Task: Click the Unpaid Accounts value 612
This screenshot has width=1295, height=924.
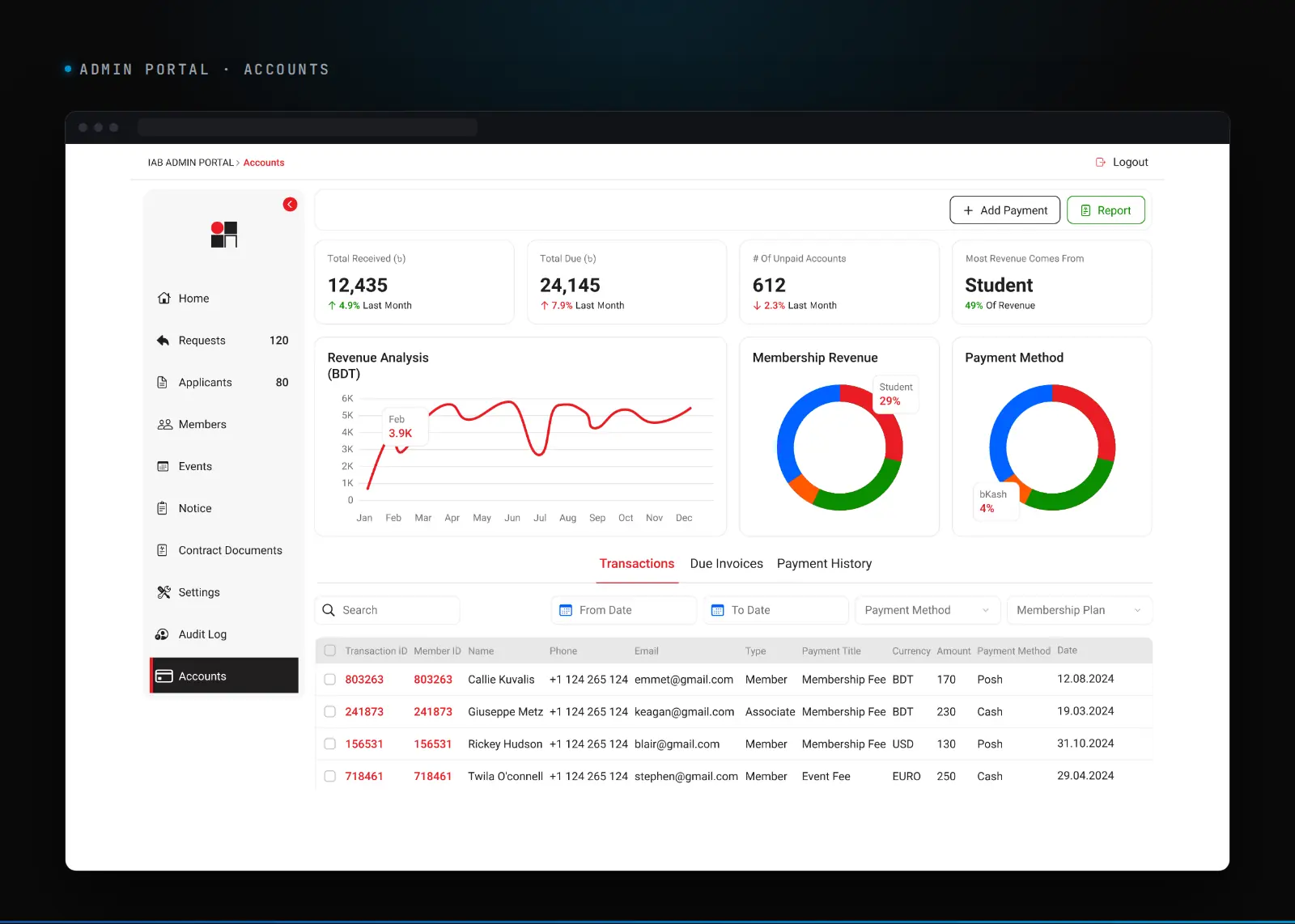Action: (769, 286)
